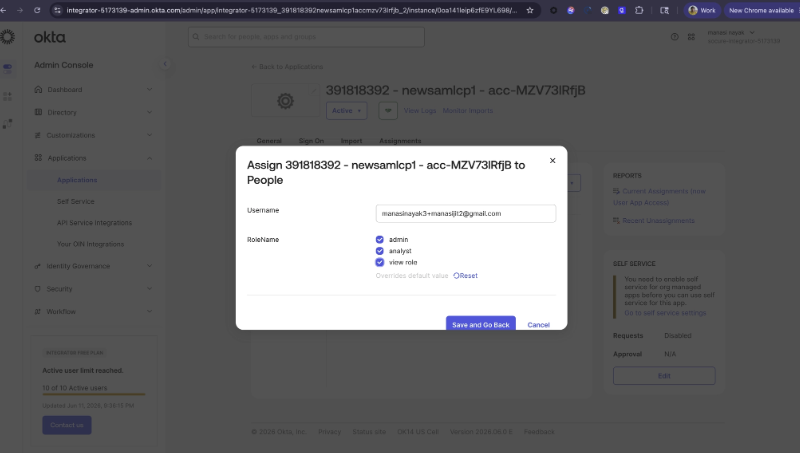Click the handshake icon button
Image resolution: width=800 pixels, height=453 pixels.
(x=388, y=111)
